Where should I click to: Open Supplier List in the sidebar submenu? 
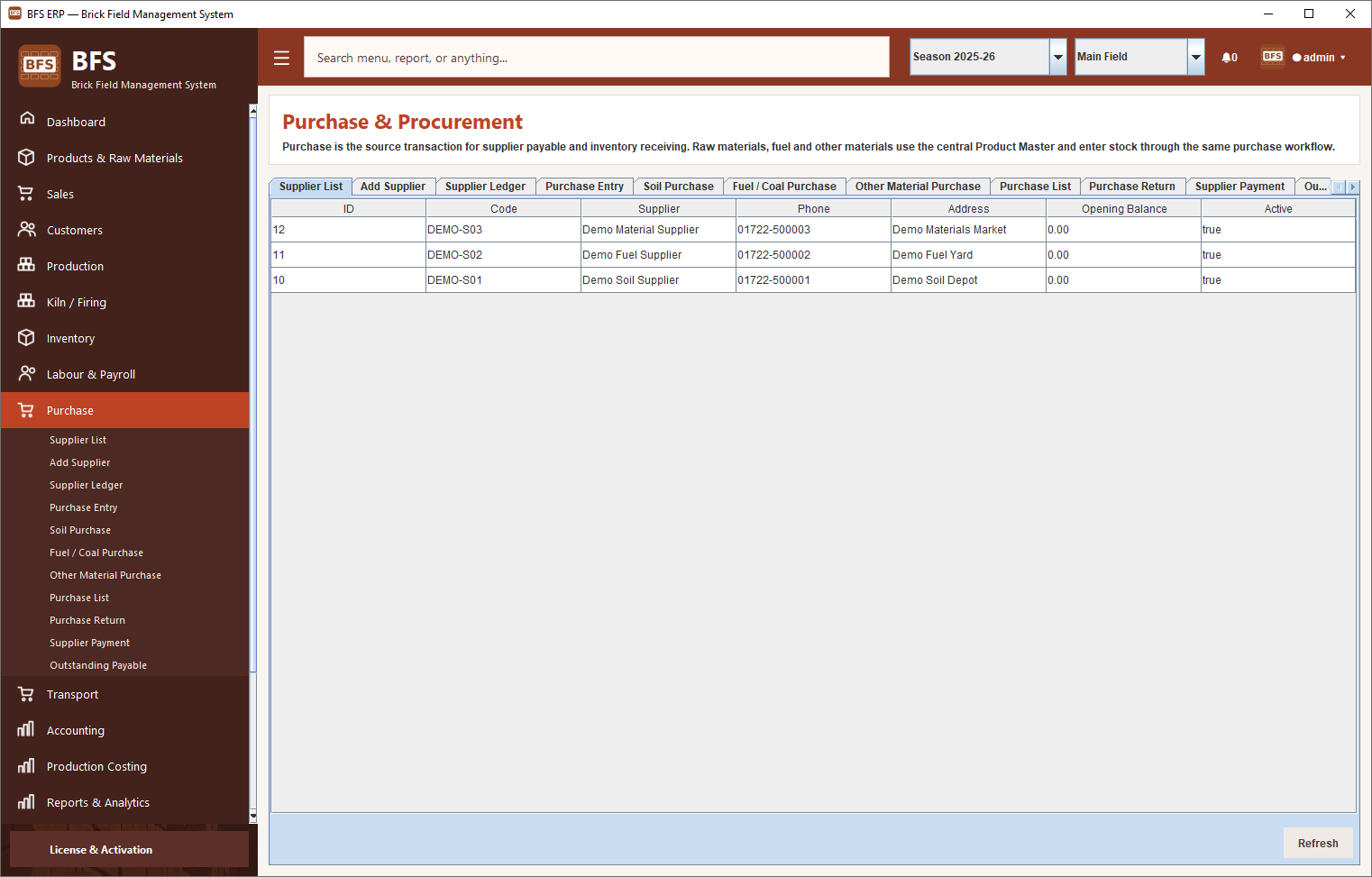click(x=78, y=440)
